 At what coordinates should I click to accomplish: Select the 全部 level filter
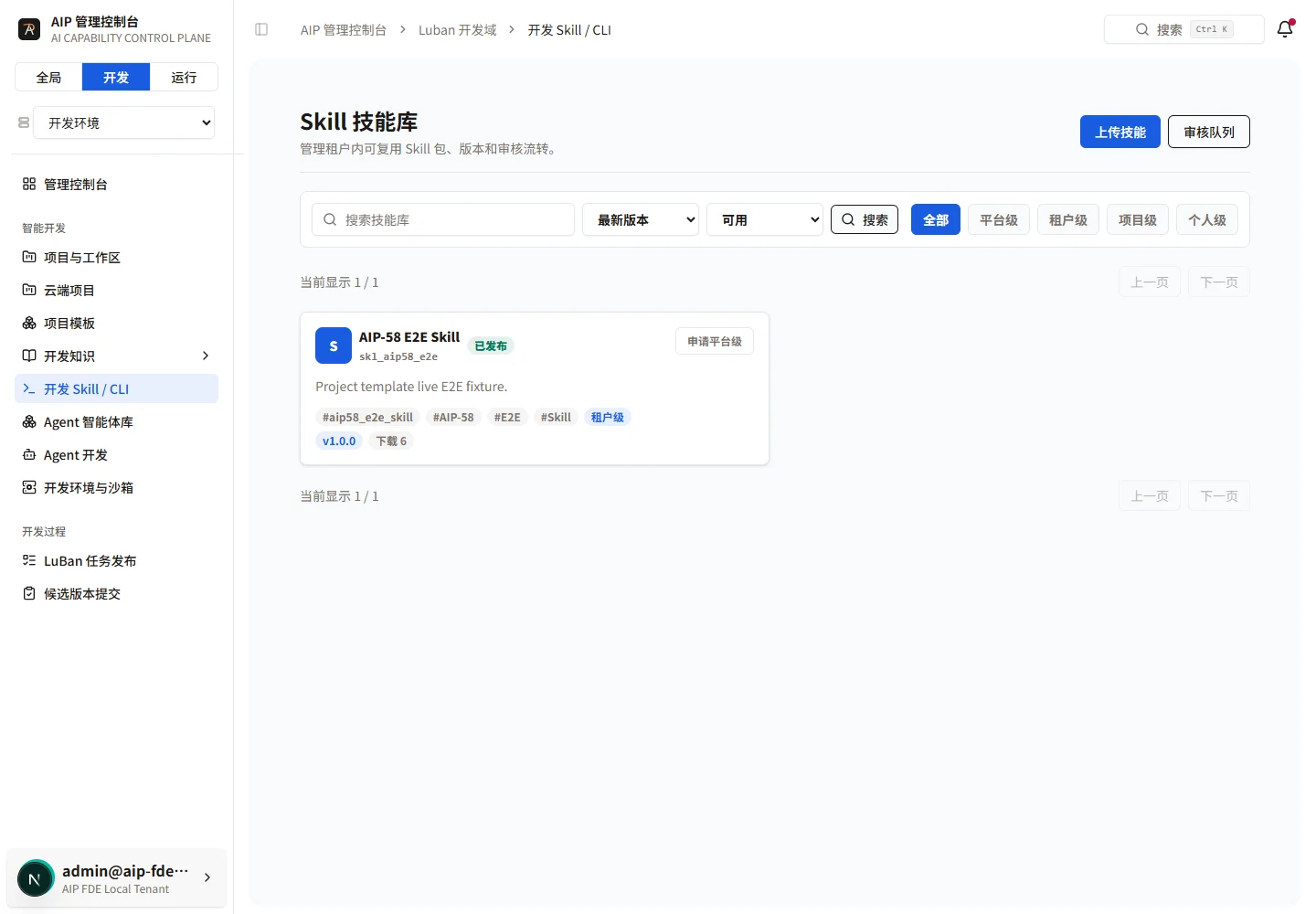[x=936, y=219]
